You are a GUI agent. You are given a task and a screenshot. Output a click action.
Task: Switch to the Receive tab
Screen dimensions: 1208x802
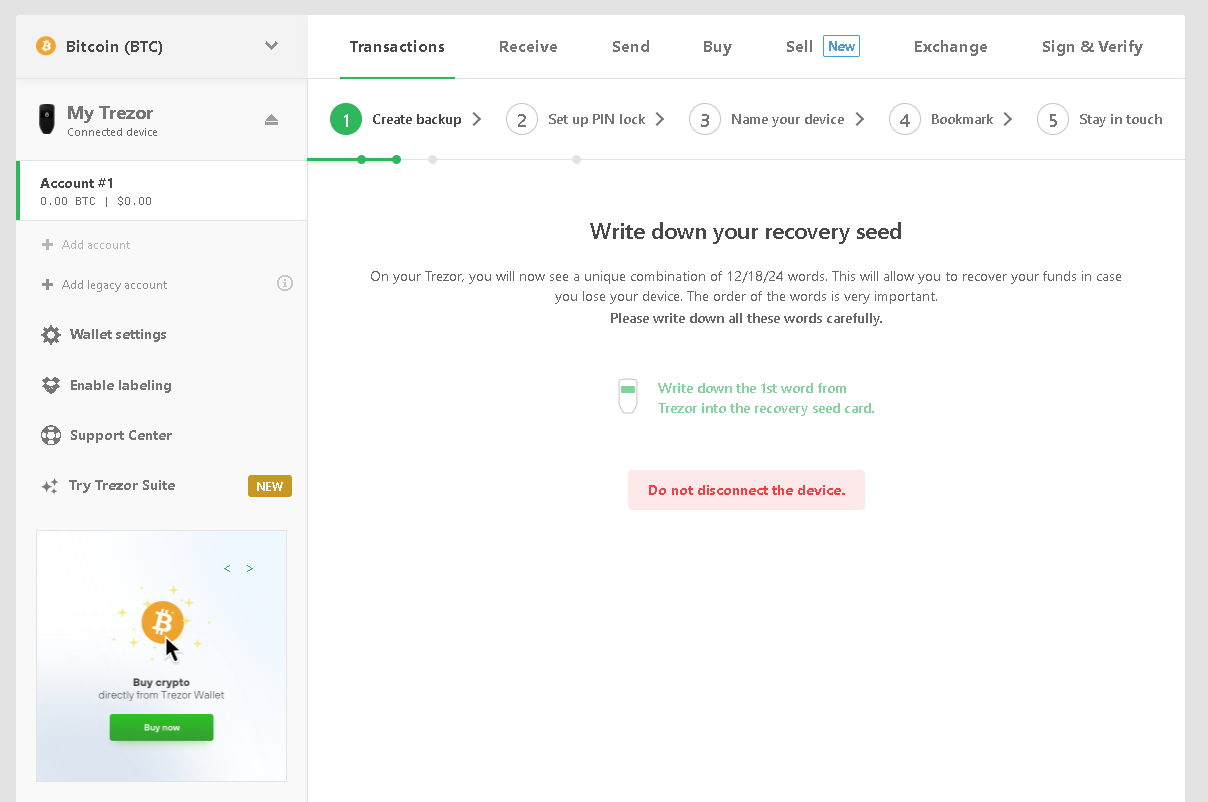[x=528, y=47]
